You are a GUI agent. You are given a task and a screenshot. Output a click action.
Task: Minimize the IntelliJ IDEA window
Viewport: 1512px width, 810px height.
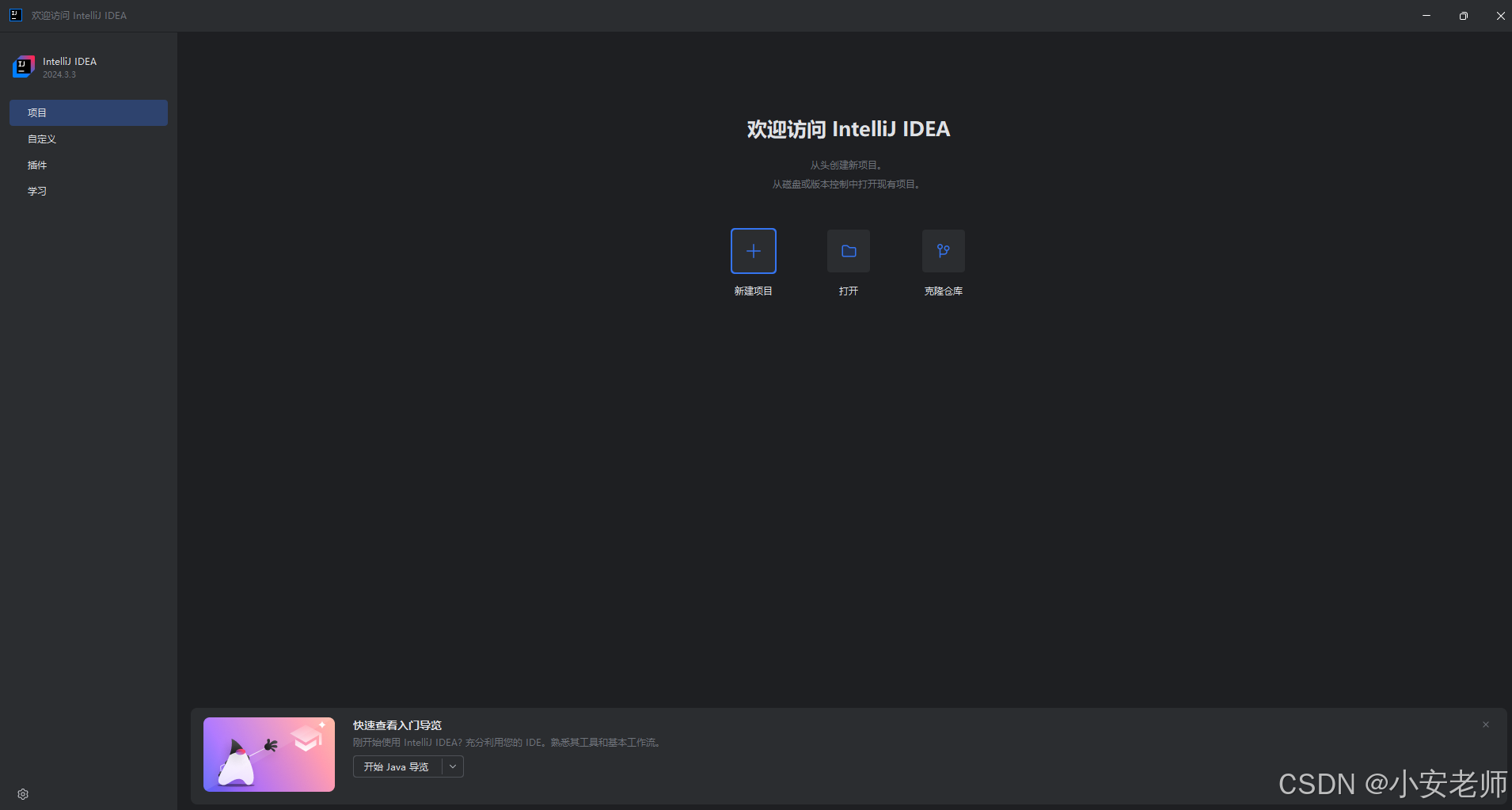(1427, 15)
